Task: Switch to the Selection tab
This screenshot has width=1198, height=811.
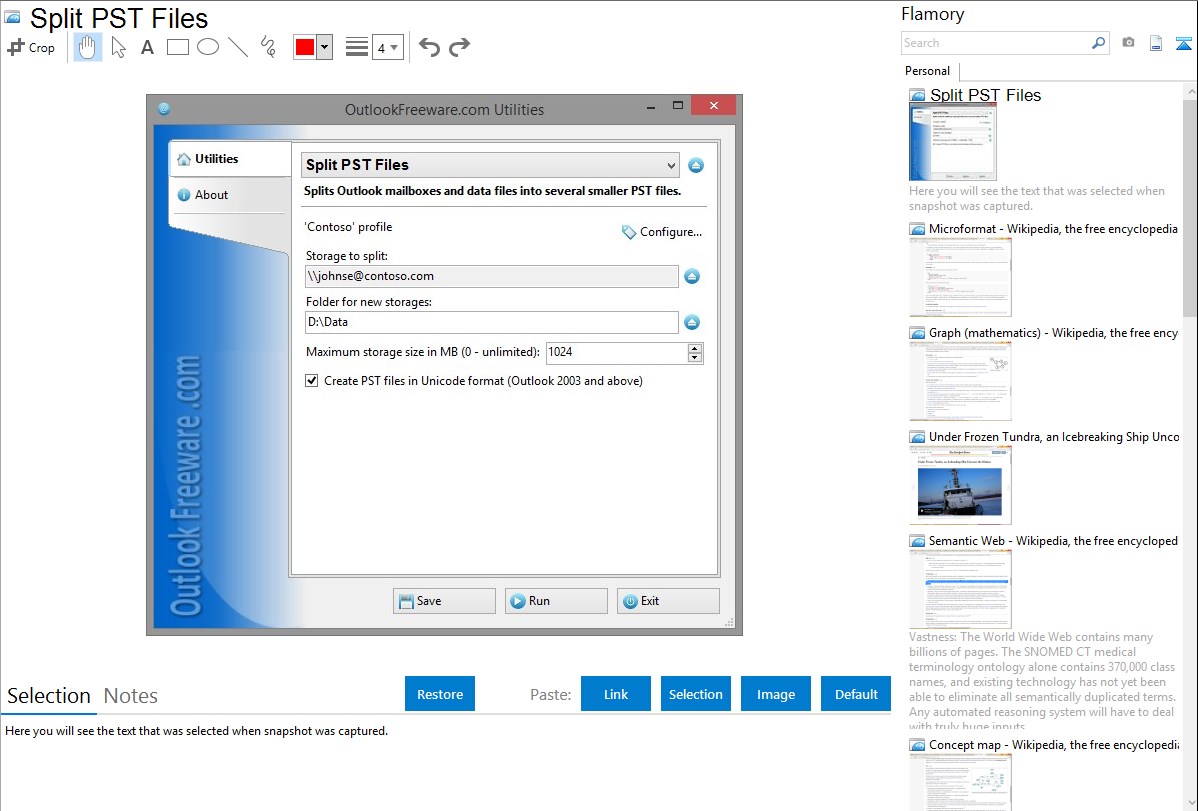Action: pos(49,696)
